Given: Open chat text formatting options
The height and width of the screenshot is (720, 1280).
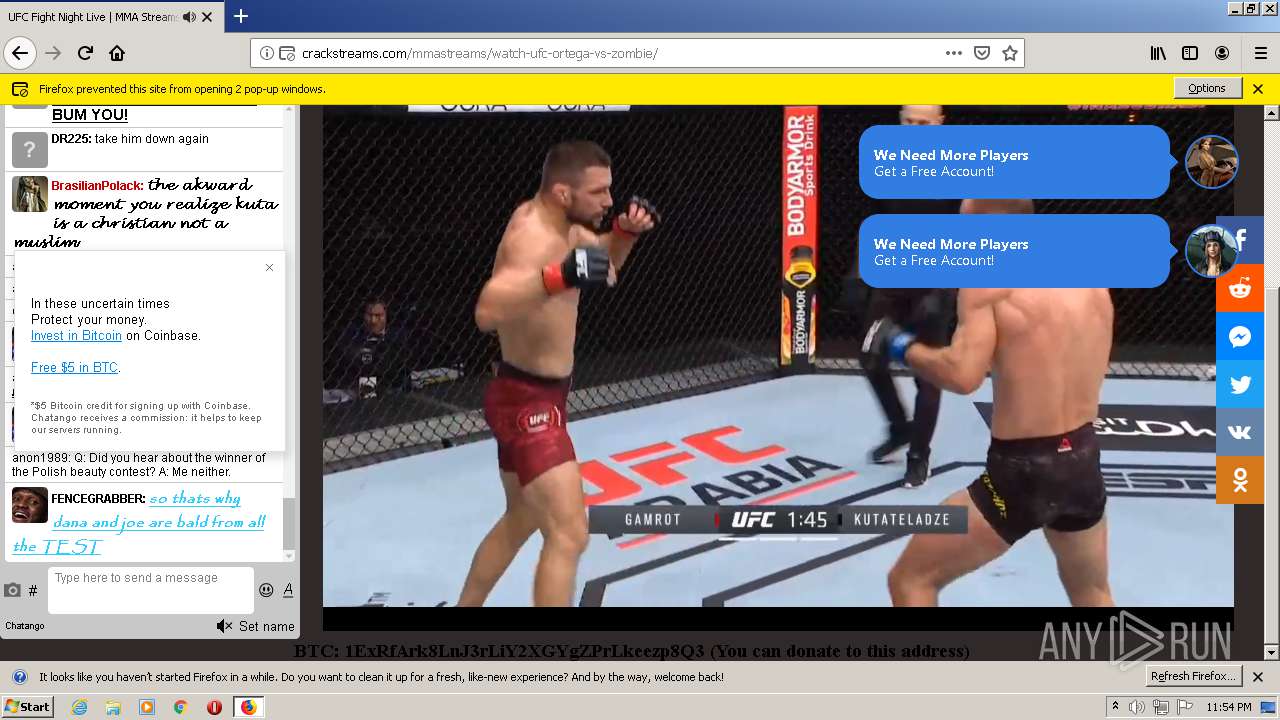Looking at the screenshot, I should pyautogui.click(x=288, y=590).
